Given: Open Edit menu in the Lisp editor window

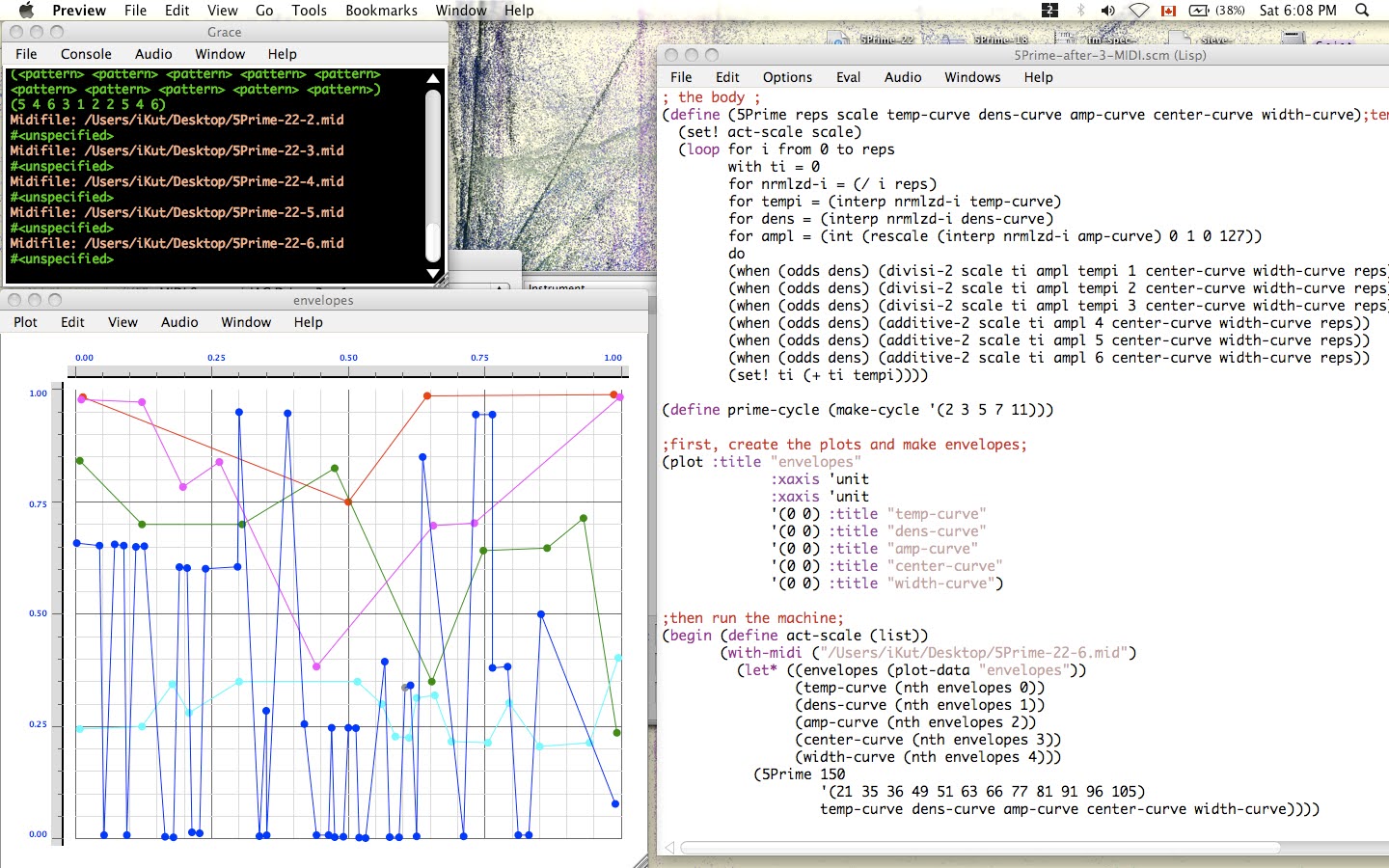Looking at the screenshot, I should [x=727, y=77].
